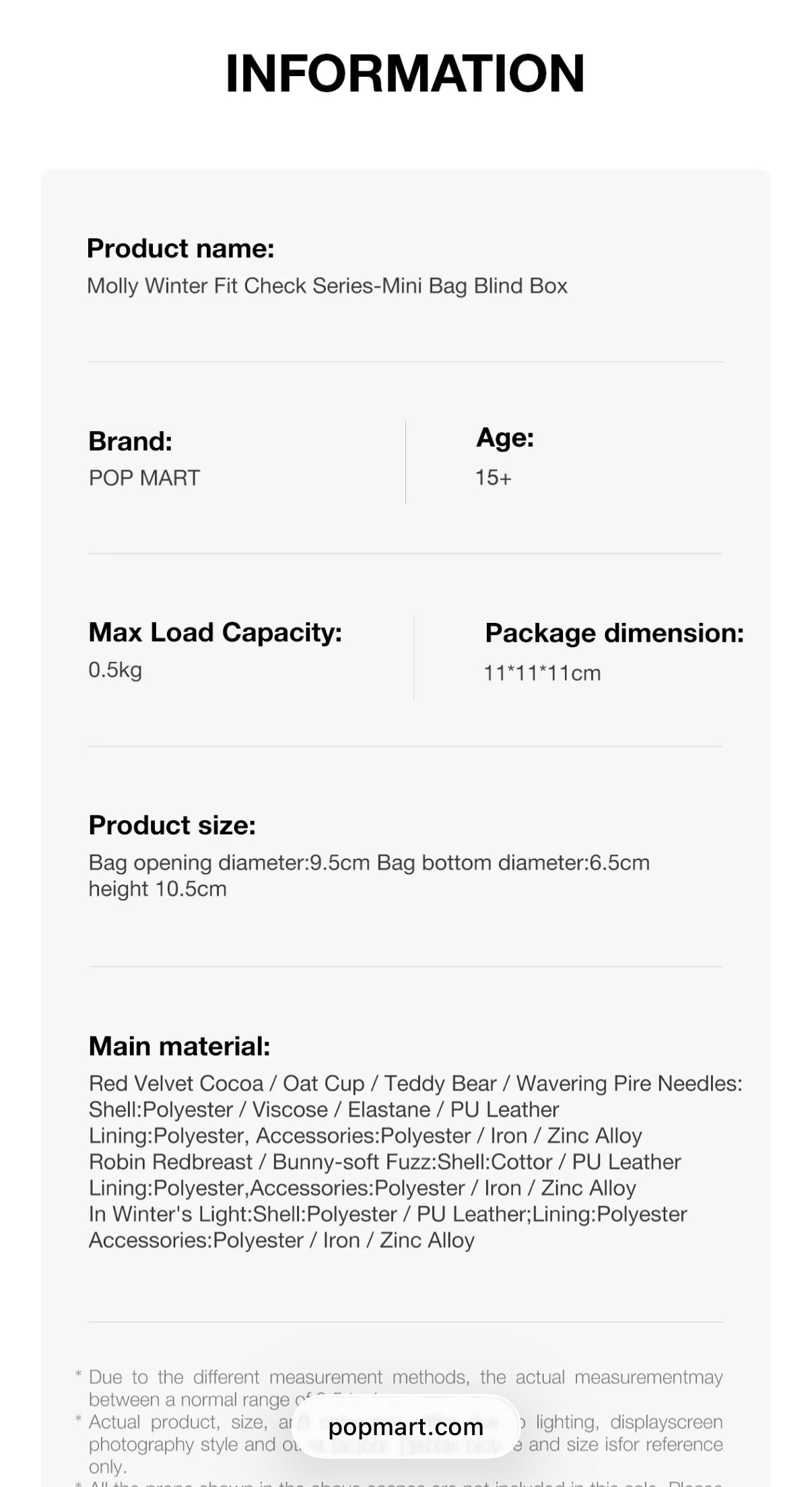
Task: Click the Age label
Action: [x=505, y=438]
